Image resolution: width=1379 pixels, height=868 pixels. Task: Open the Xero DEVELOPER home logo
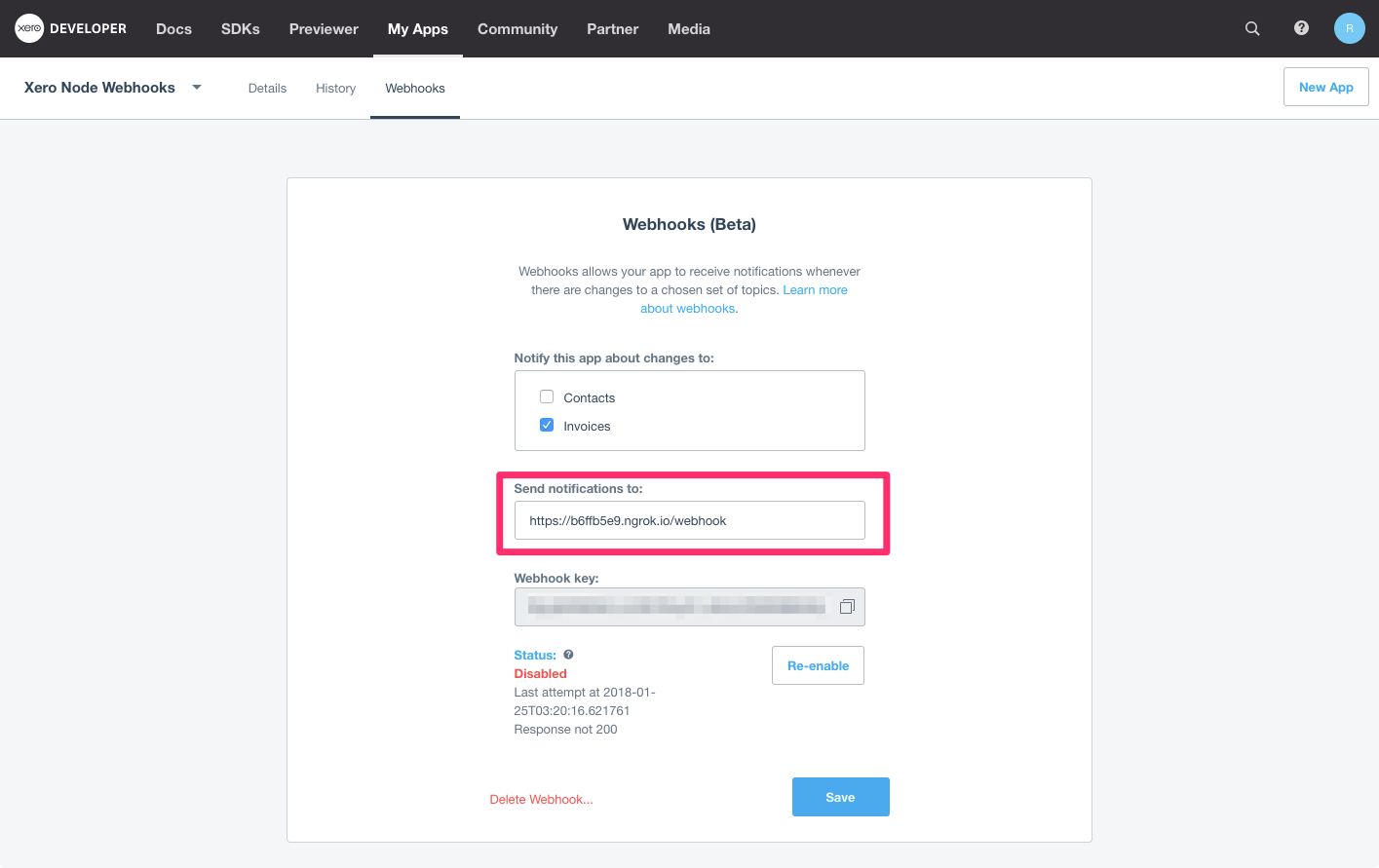point(68,28)
